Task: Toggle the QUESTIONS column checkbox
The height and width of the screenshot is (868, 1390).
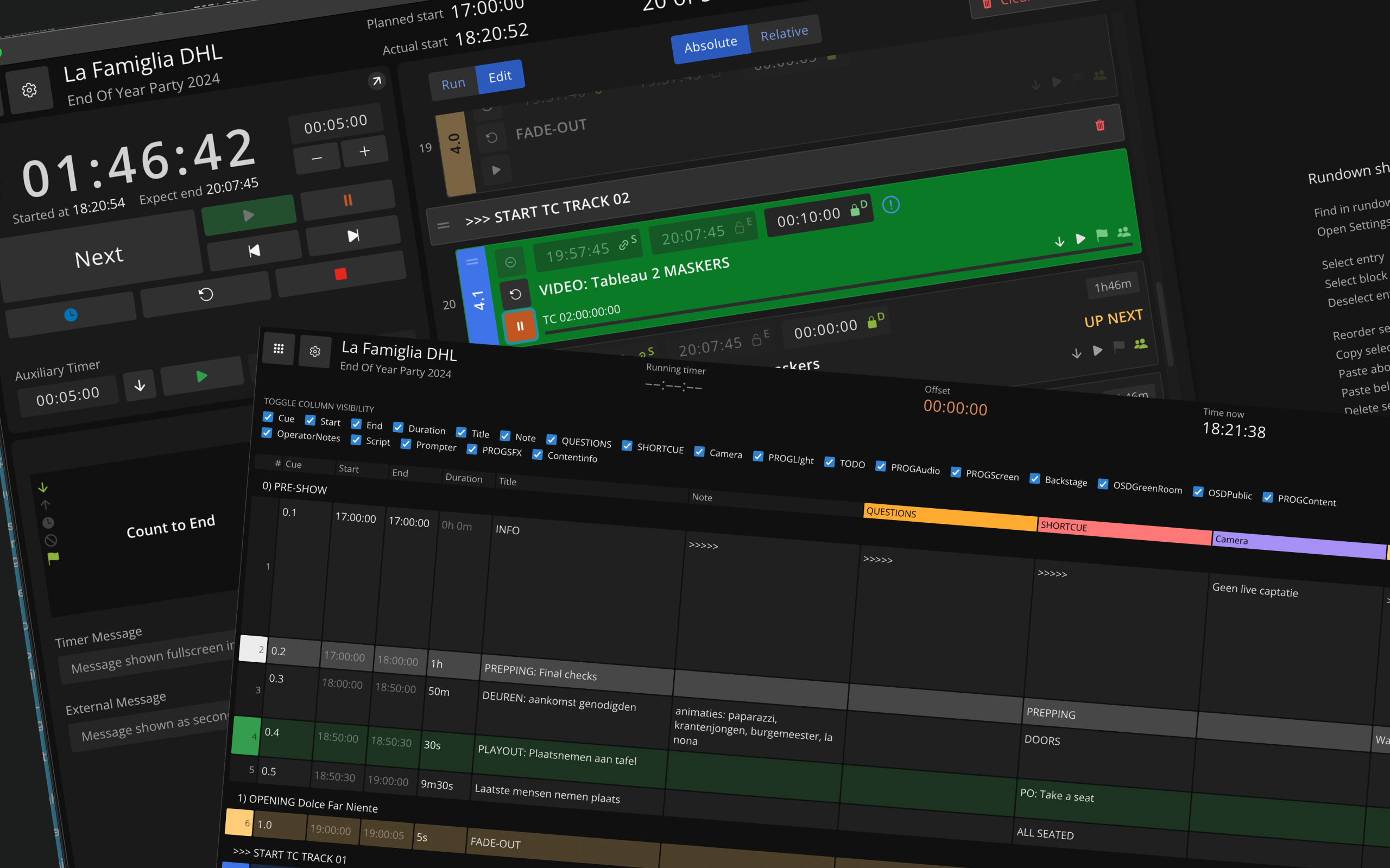Action: [551, 439]
